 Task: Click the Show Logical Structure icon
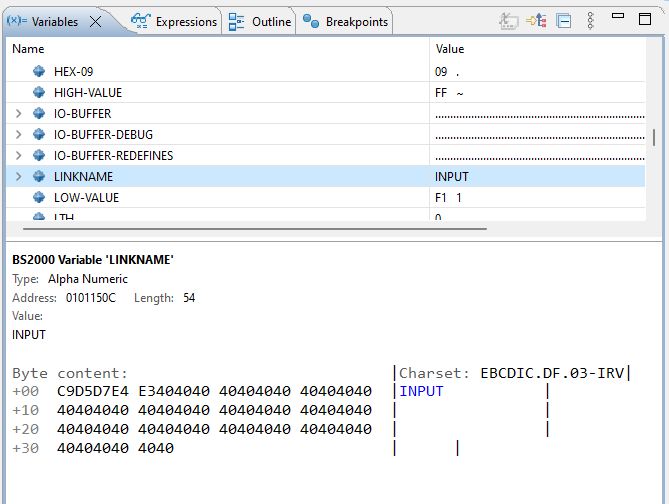tap(537, 21)
